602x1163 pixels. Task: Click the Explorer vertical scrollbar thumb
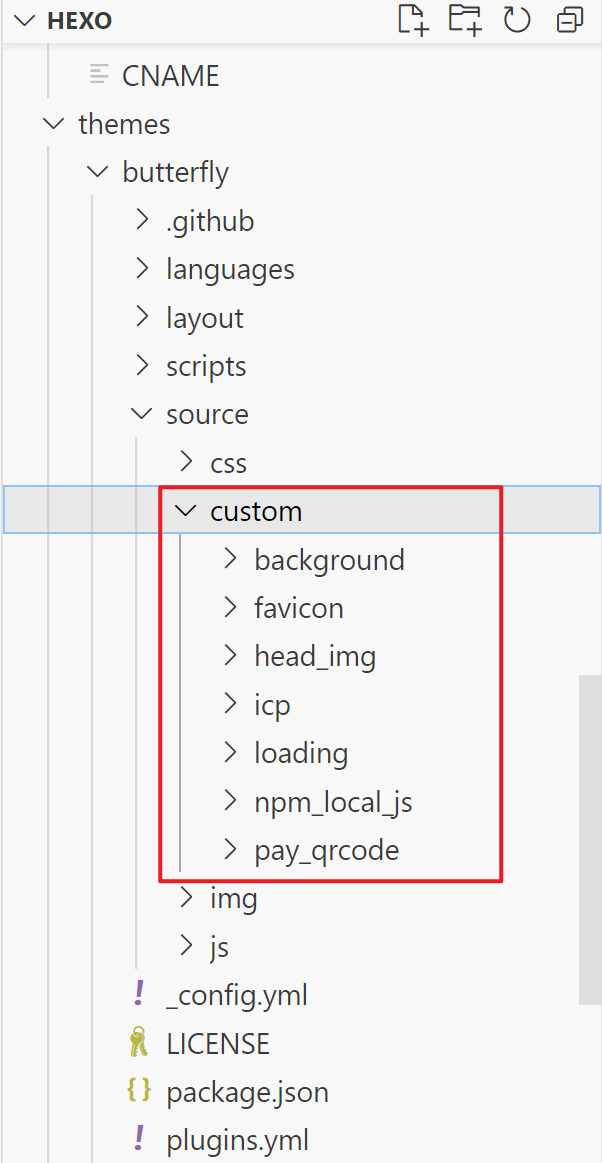[590, 838]
